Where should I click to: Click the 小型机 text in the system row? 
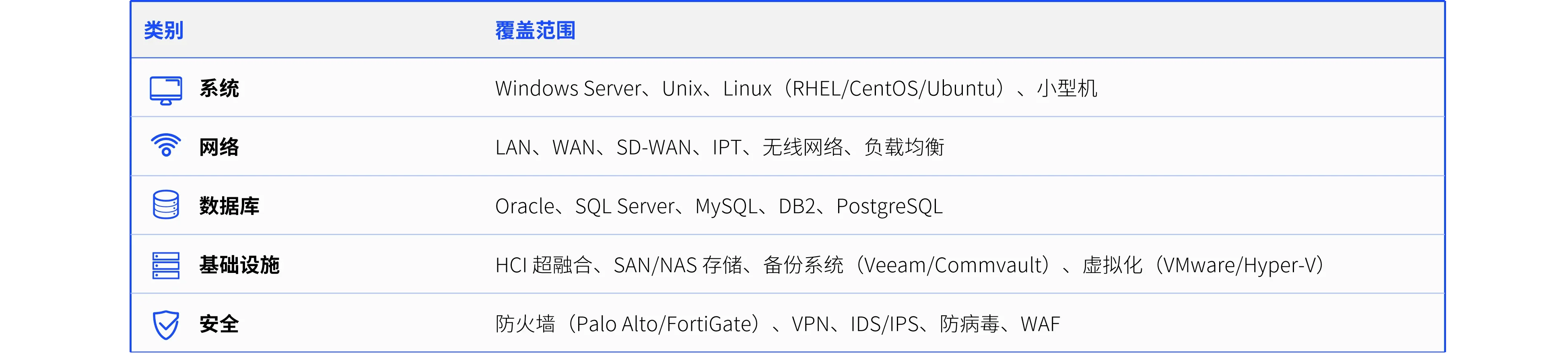[1067, 89]
